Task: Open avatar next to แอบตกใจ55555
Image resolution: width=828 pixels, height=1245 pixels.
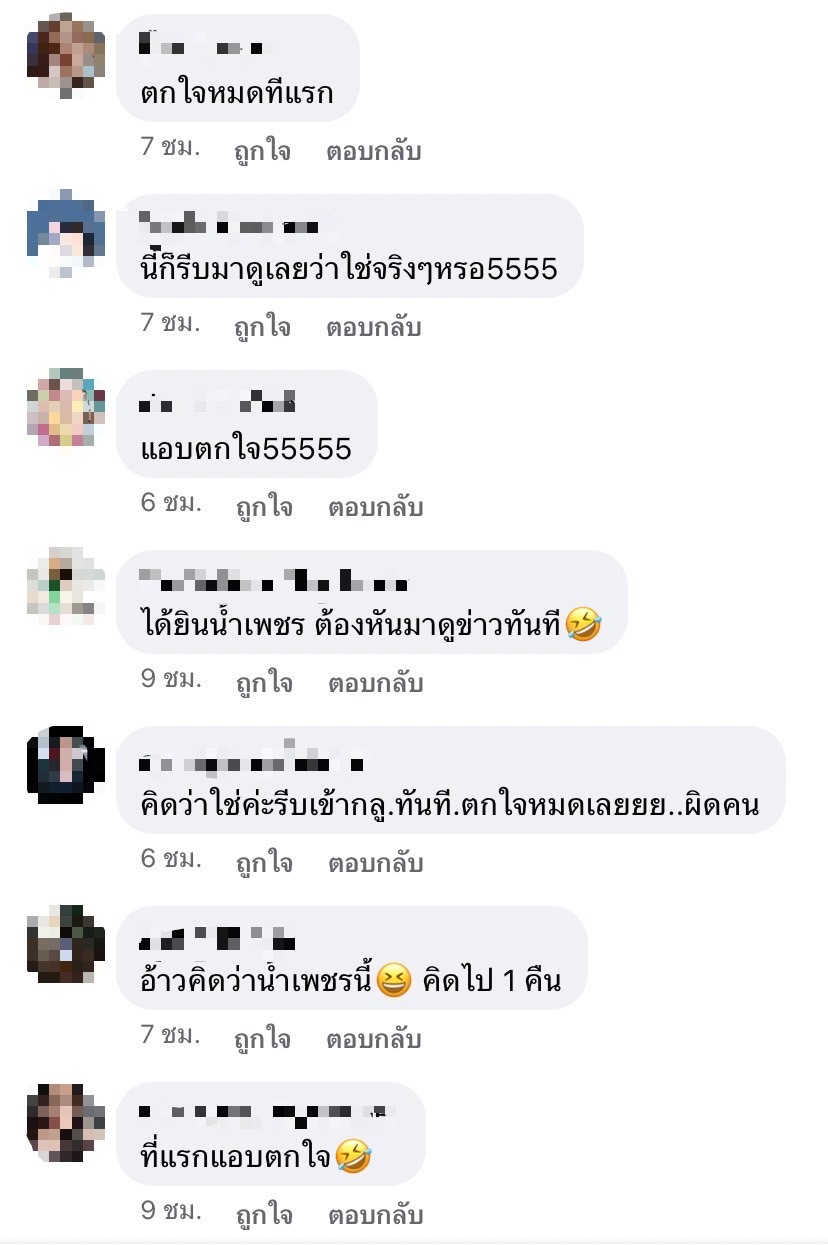Action: pyautogui.click(x=66, y=409)
